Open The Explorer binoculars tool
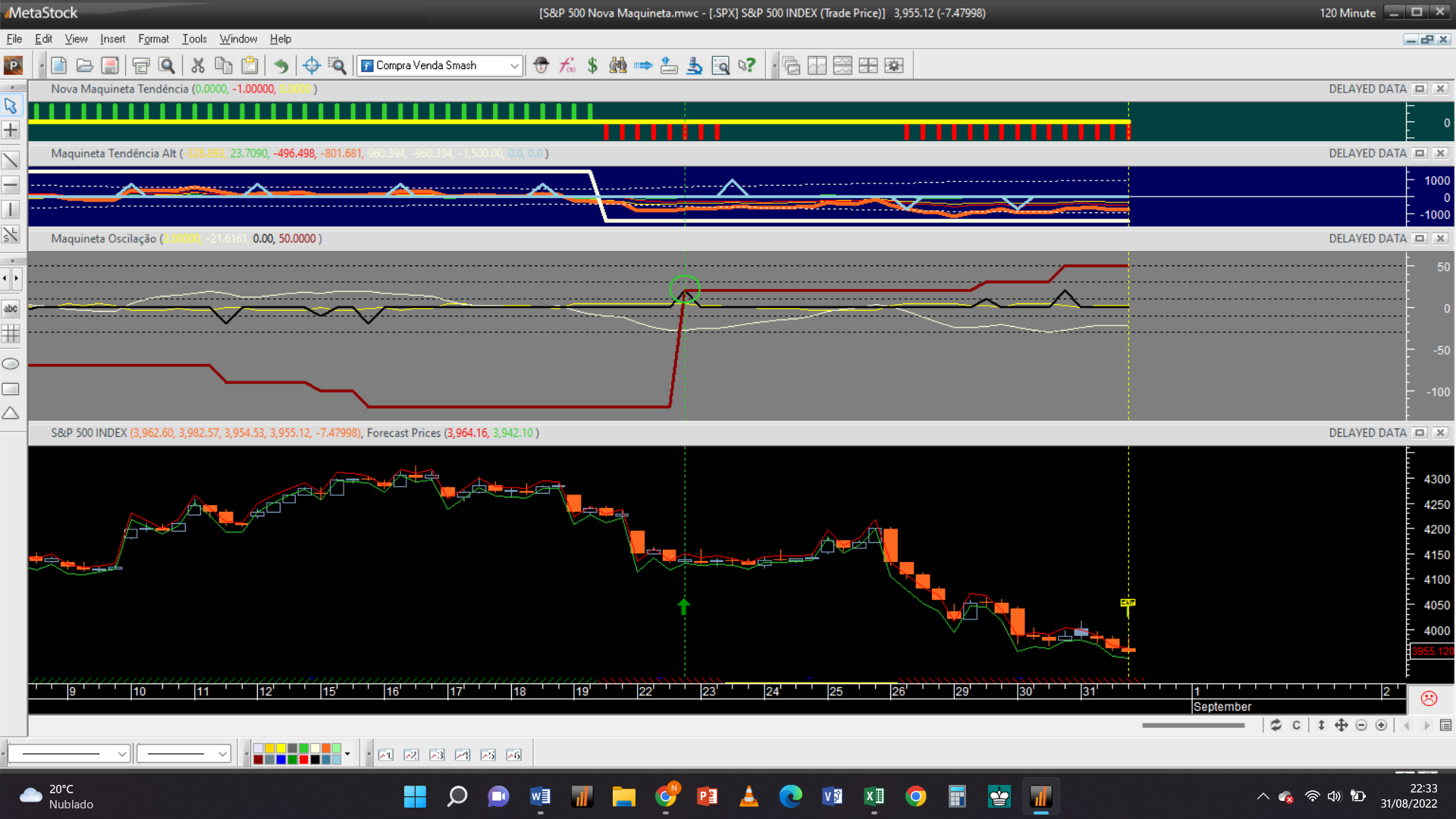Image resolution: width=1456 pixels, height=819 pixels. point(618,66)
